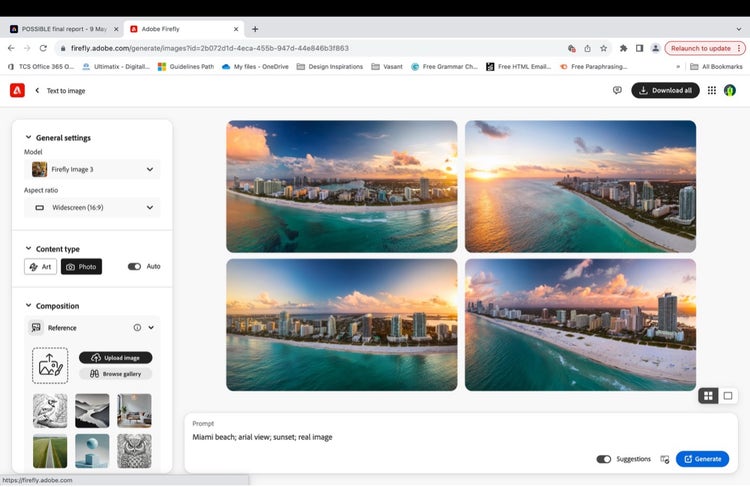Click the Generate button

(x=702, y=459)
